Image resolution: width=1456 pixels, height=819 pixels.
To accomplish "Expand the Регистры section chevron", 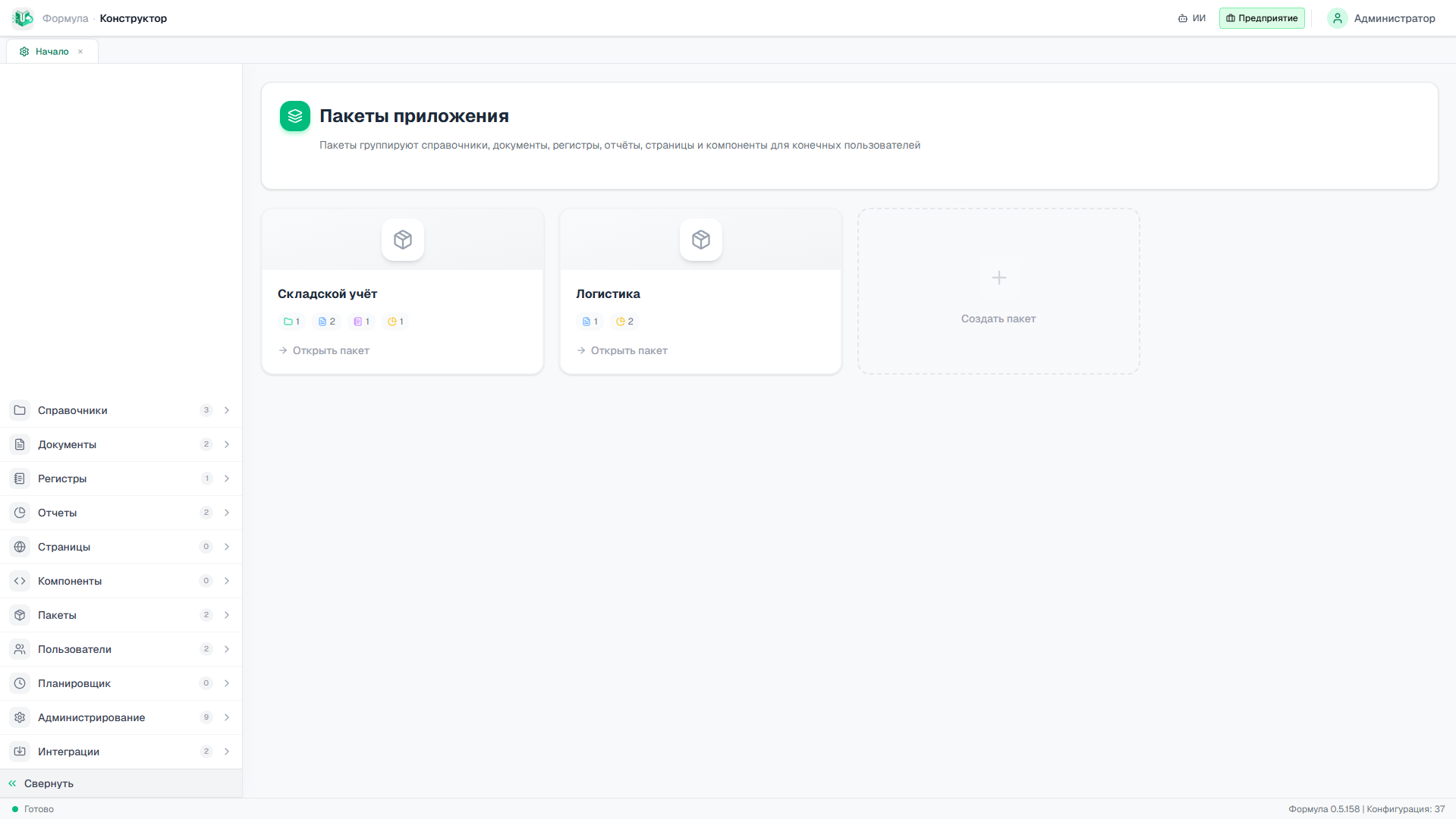I will tap(227, 479).
